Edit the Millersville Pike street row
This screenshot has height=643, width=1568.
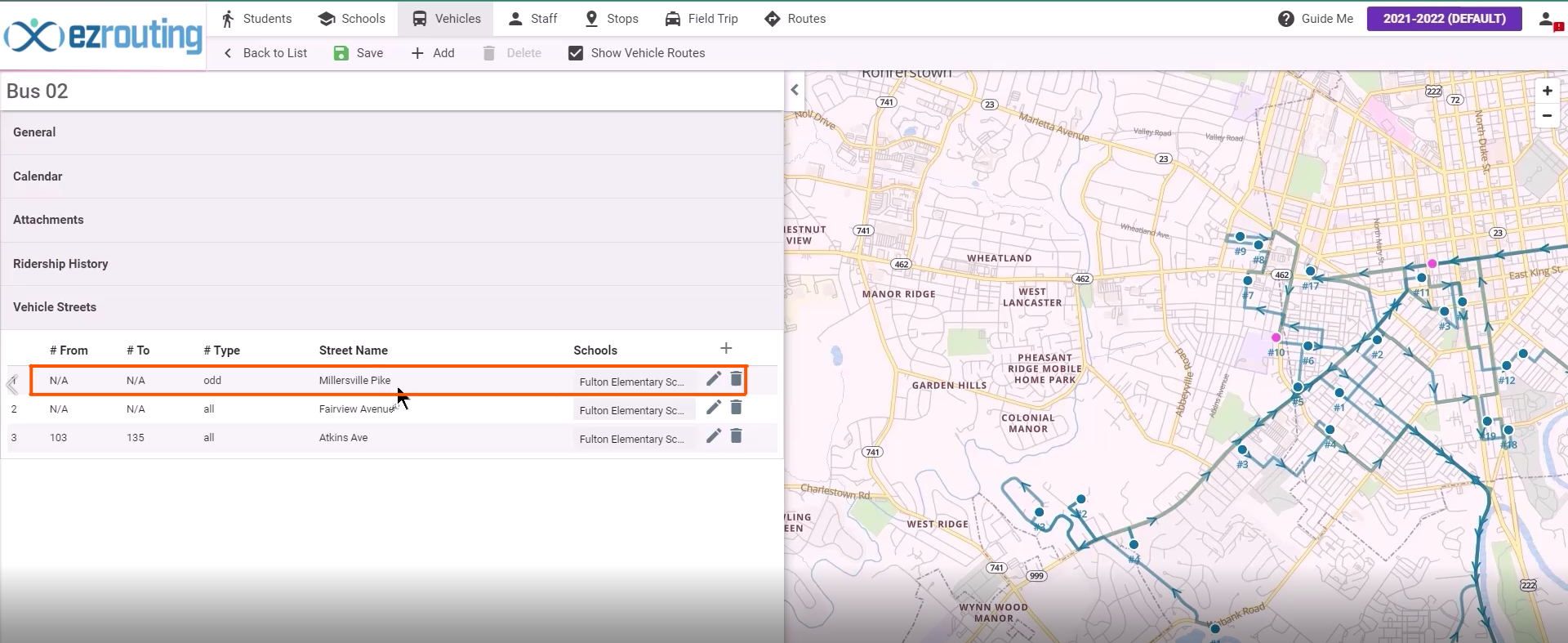713,379
